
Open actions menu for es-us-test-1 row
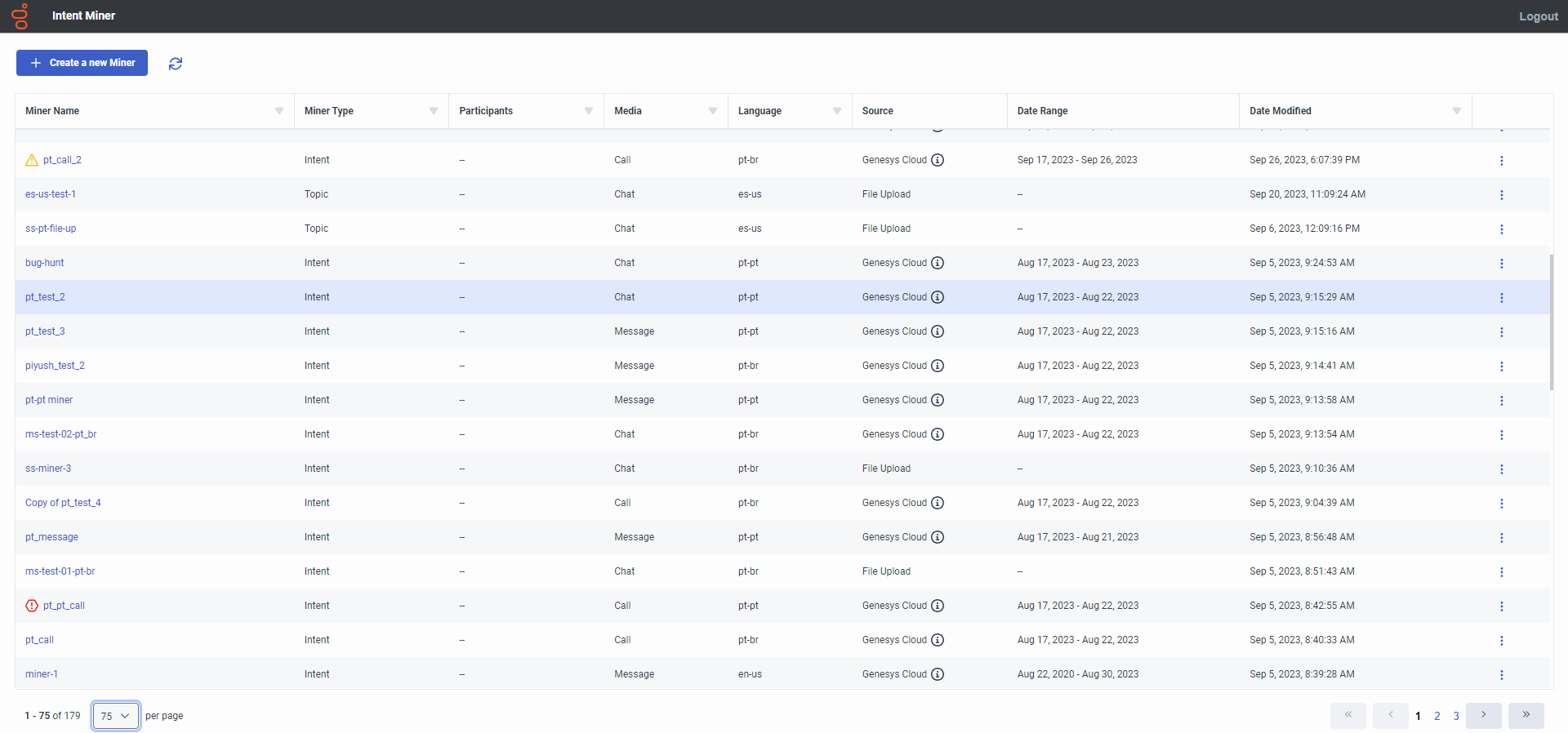1501,195
